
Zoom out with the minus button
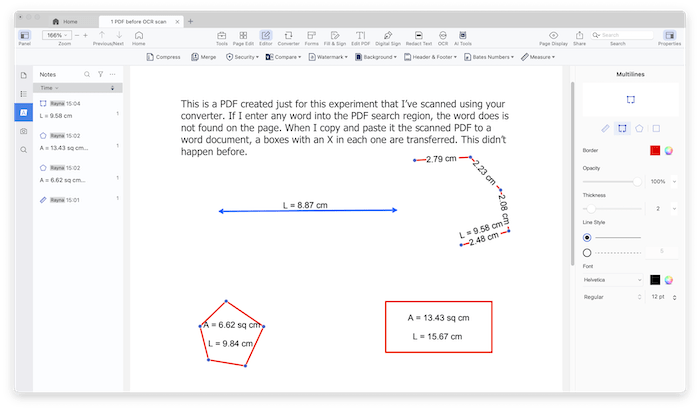tap(77, 35)
